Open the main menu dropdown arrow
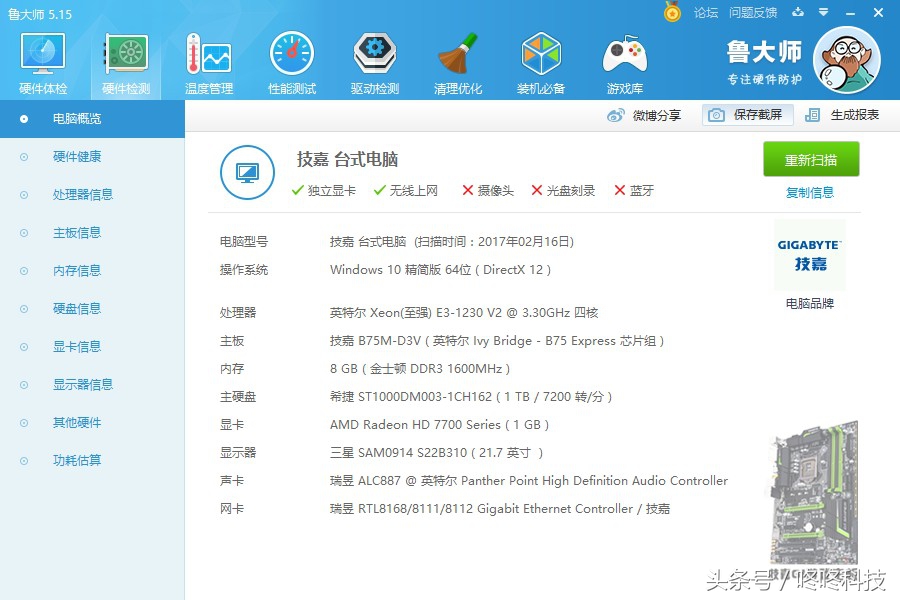900x600 pixels. pos(823,13)
